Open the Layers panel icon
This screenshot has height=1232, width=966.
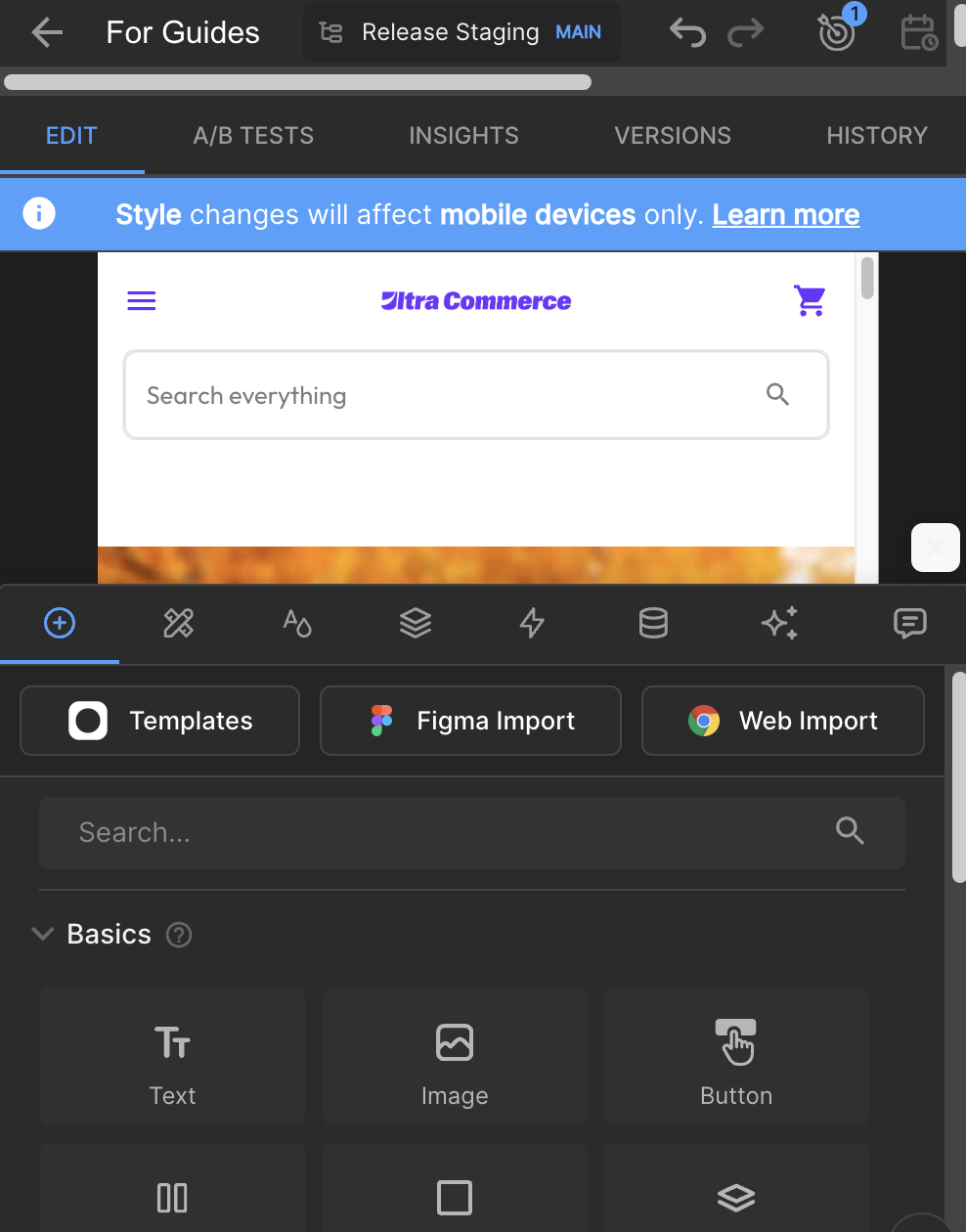click(x=416, y=623)
